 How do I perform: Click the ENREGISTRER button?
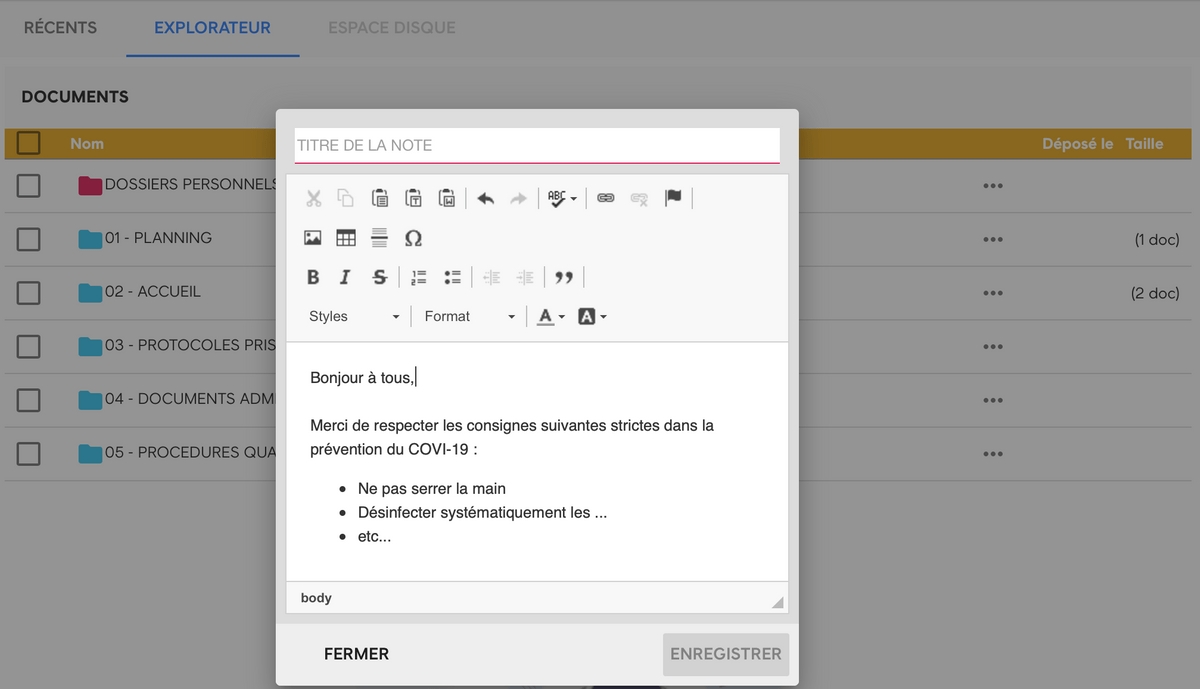[x=726, y=654]
